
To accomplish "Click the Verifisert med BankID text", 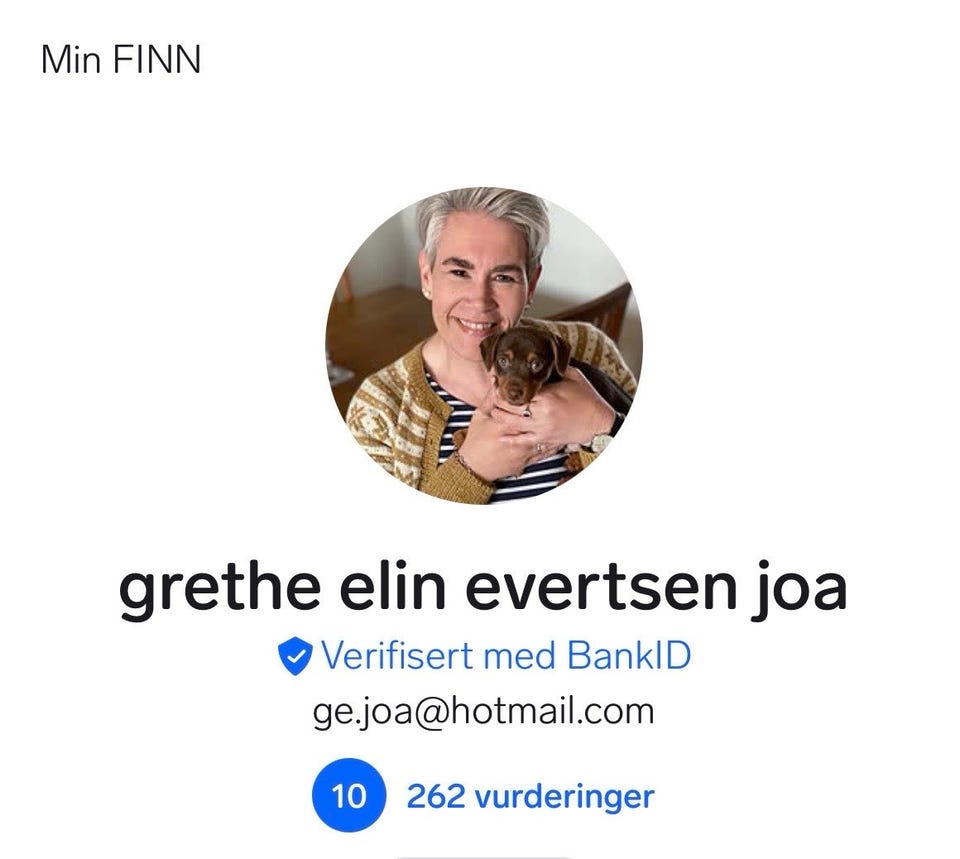I will coord(506,656).
